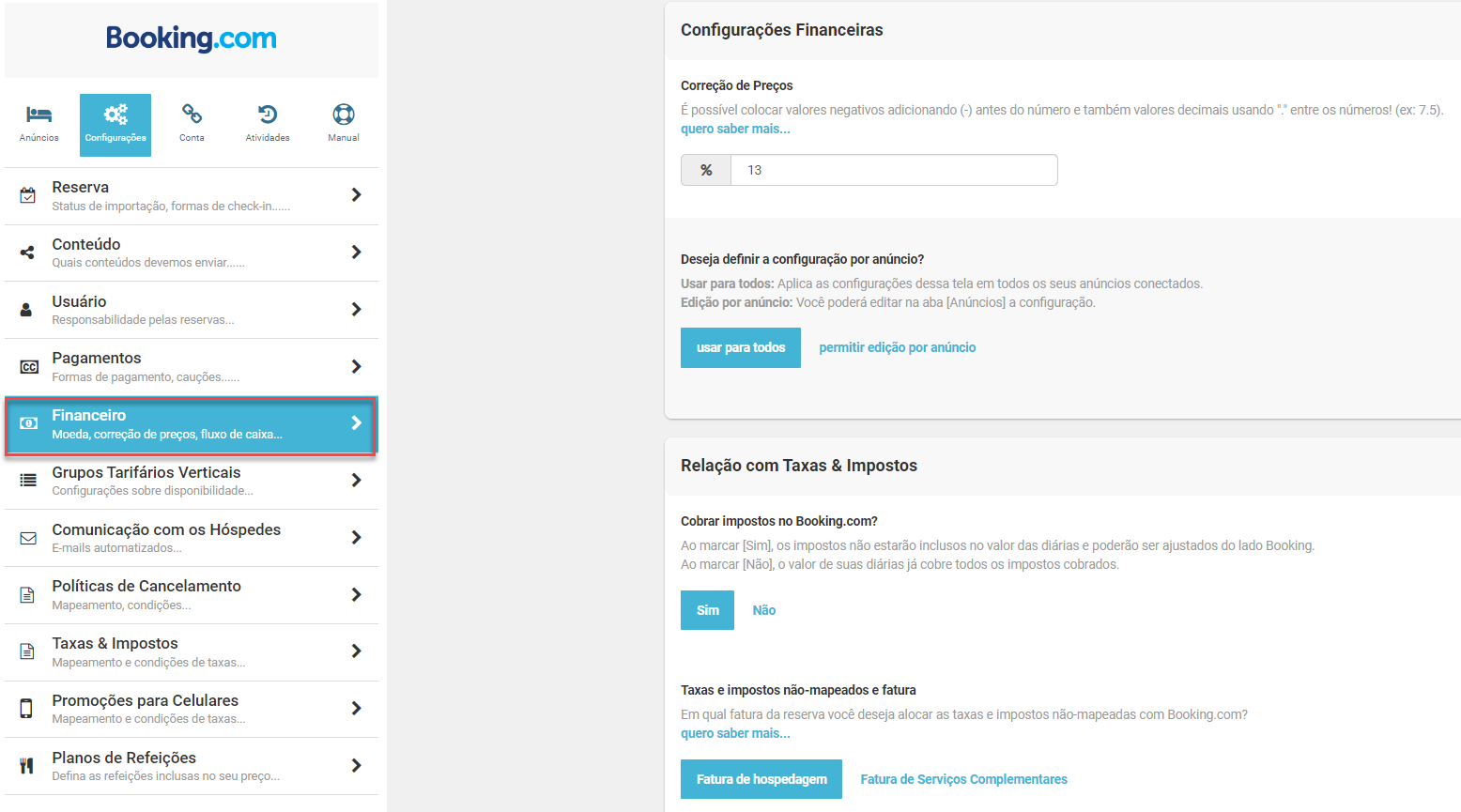Click the Reserva calendar icon
The height and width of the screenshot is (812, 1461).
(x=28, y=195)
